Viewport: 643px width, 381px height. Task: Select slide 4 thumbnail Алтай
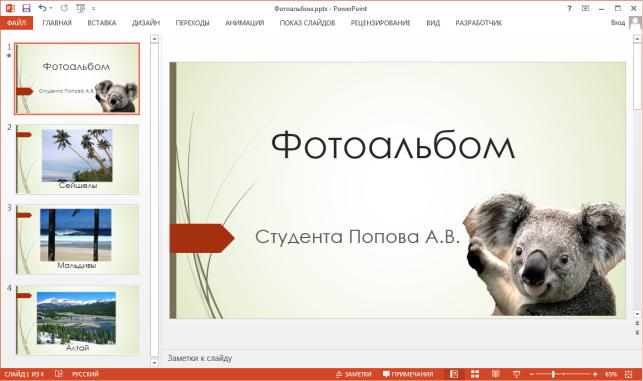(77, 320)
